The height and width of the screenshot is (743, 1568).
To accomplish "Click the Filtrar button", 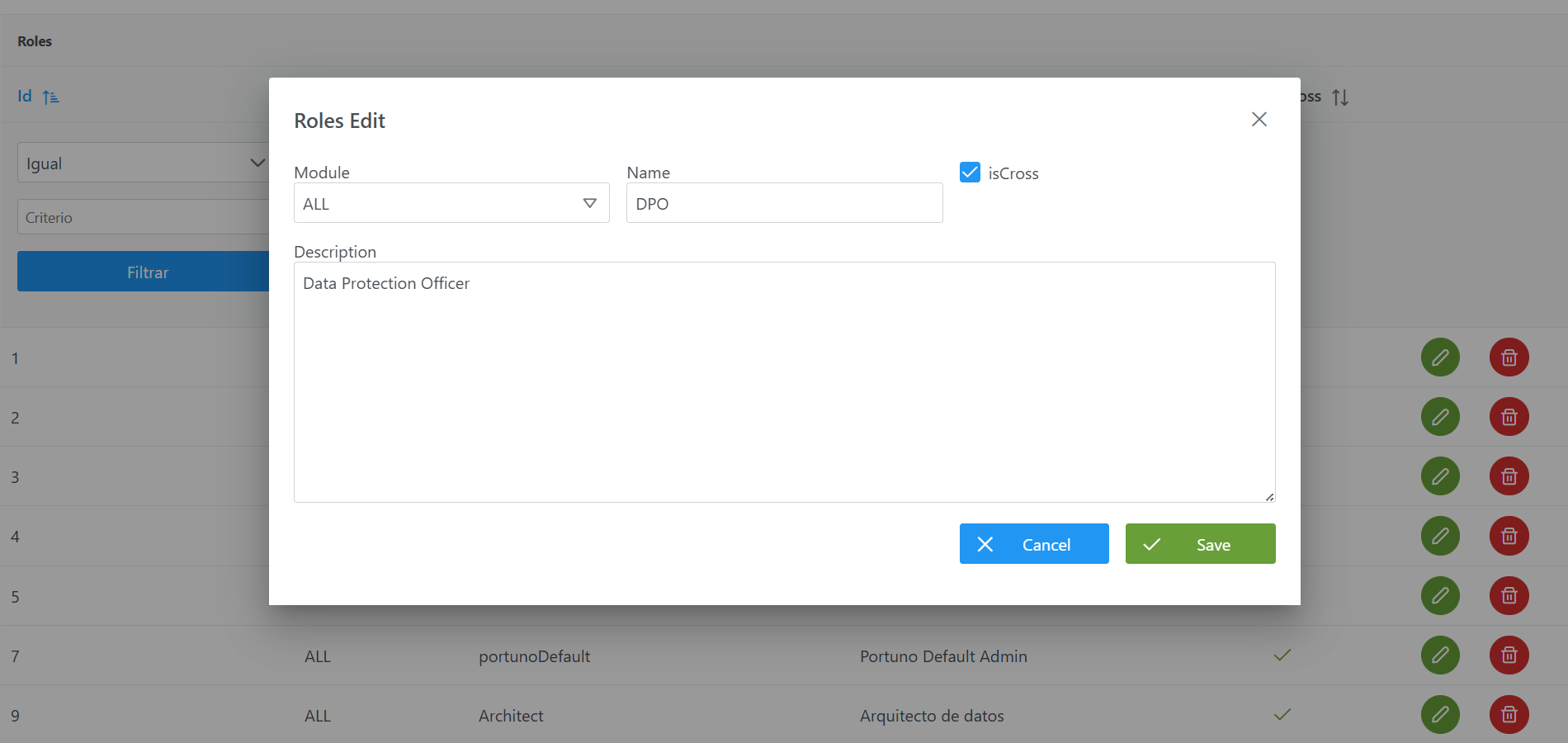I will tap(144, 272).
